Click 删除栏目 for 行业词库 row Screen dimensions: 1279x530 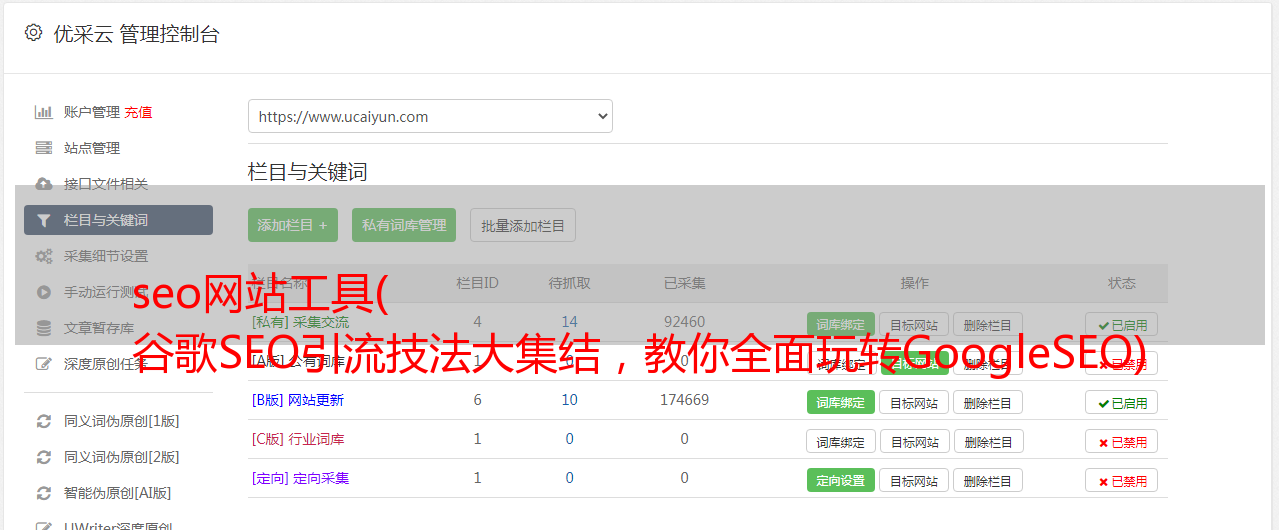click(988, 441)
